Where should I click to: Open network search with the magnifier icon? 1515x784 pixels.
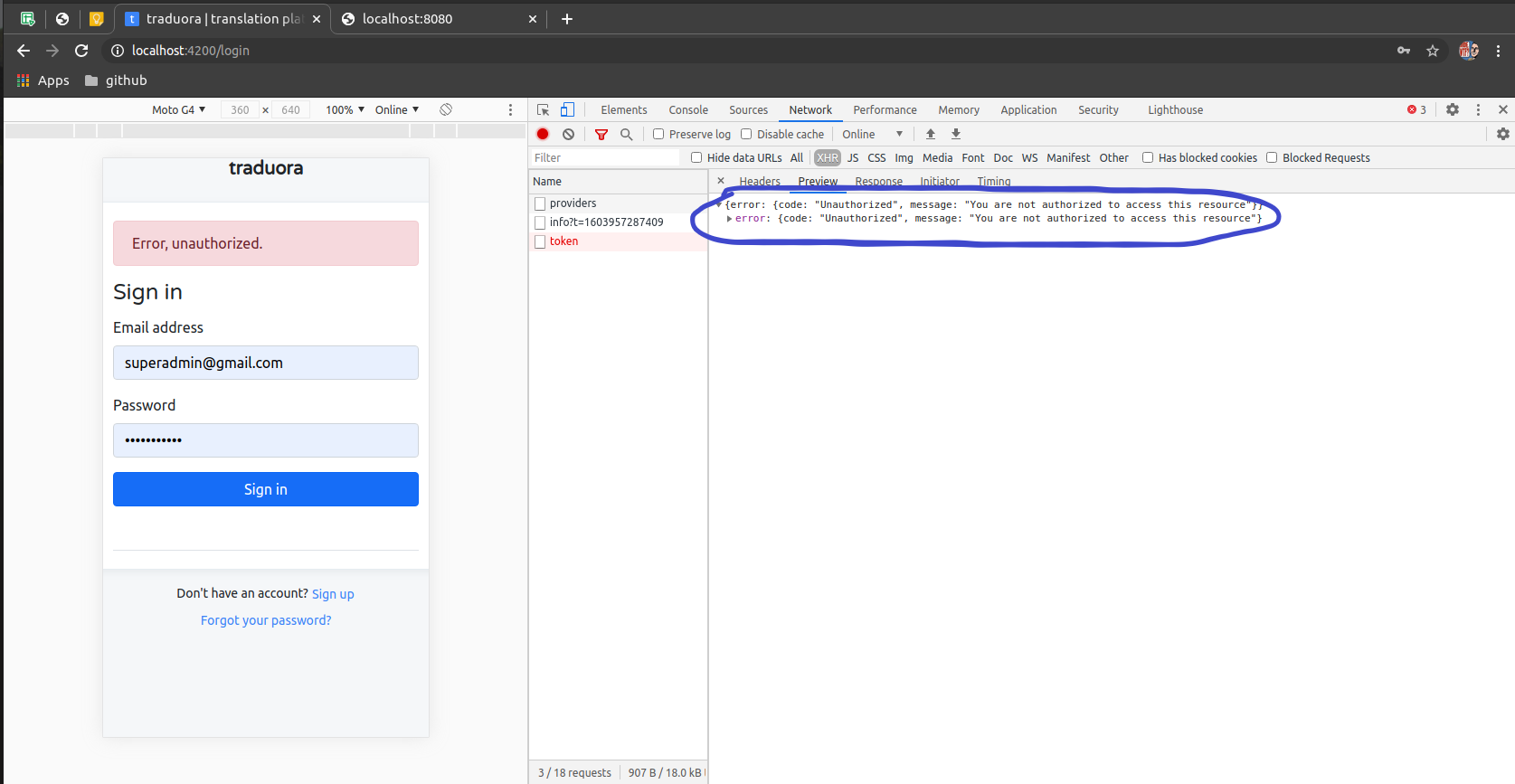(x=626, y=134)
